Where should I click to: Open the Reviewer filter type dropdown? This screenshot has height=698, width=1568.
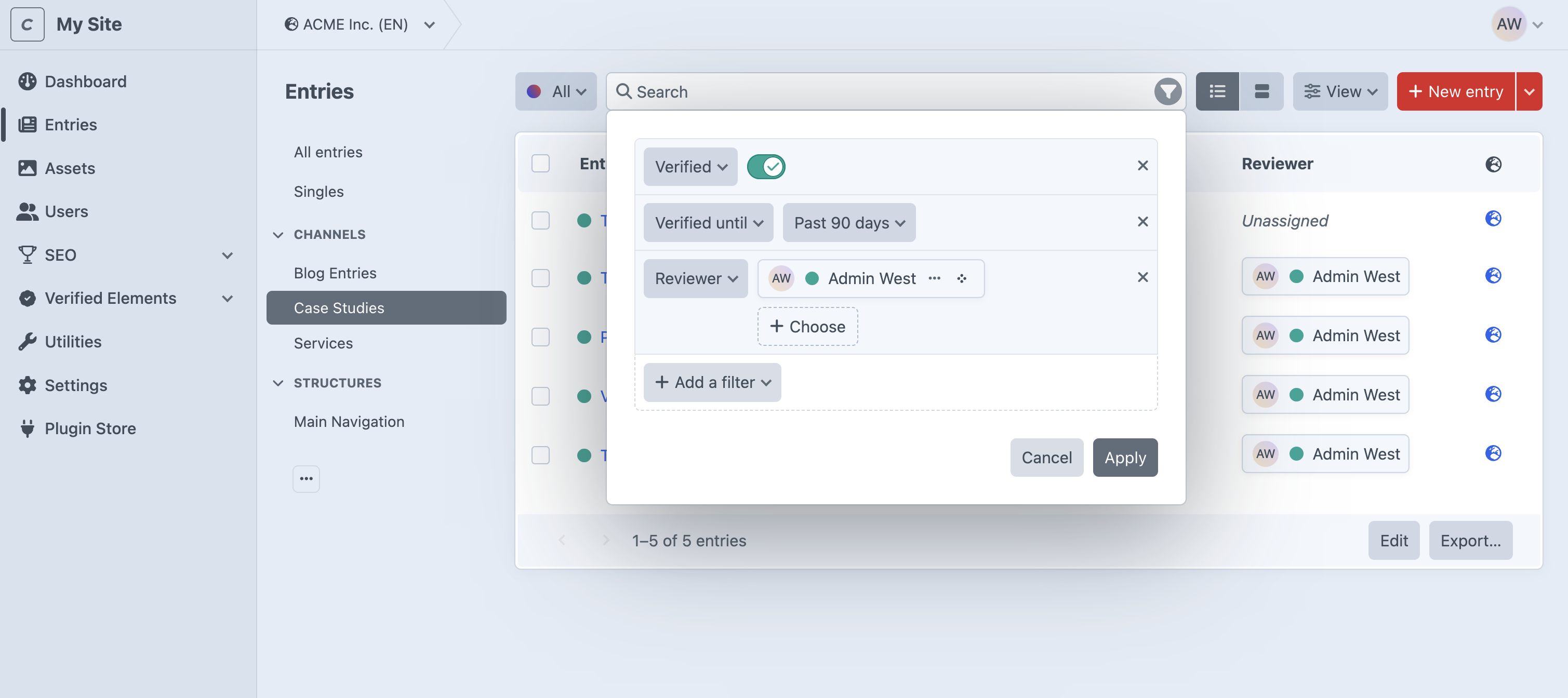(696, 278)
